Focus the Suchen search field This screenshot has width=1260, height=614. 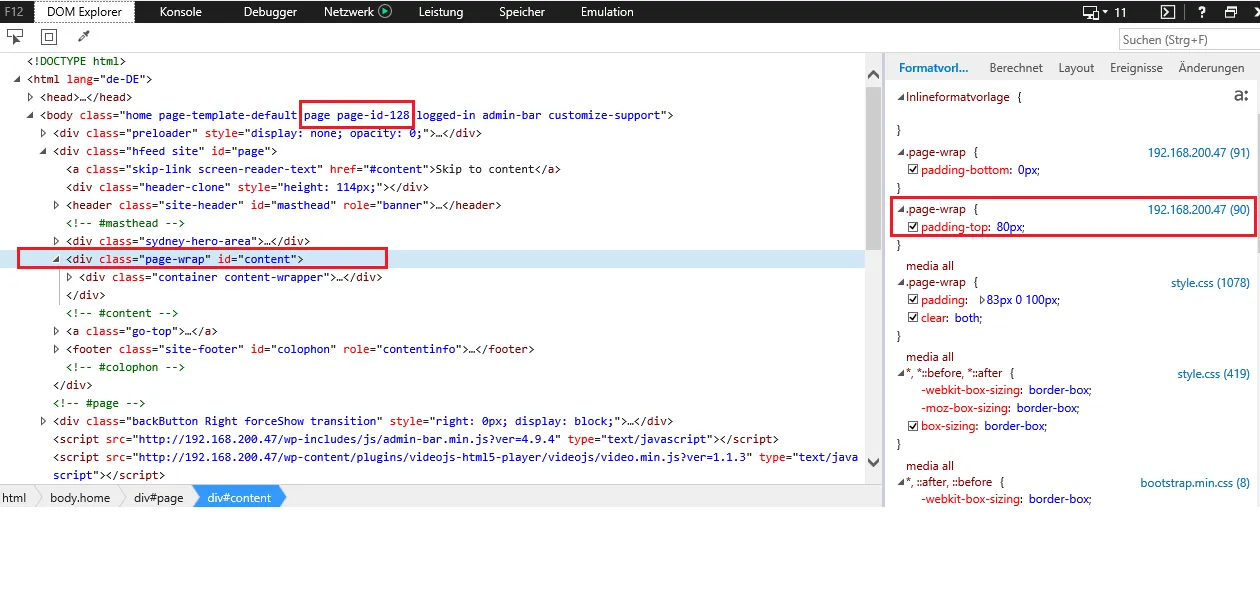click(x=1186, y=39)
